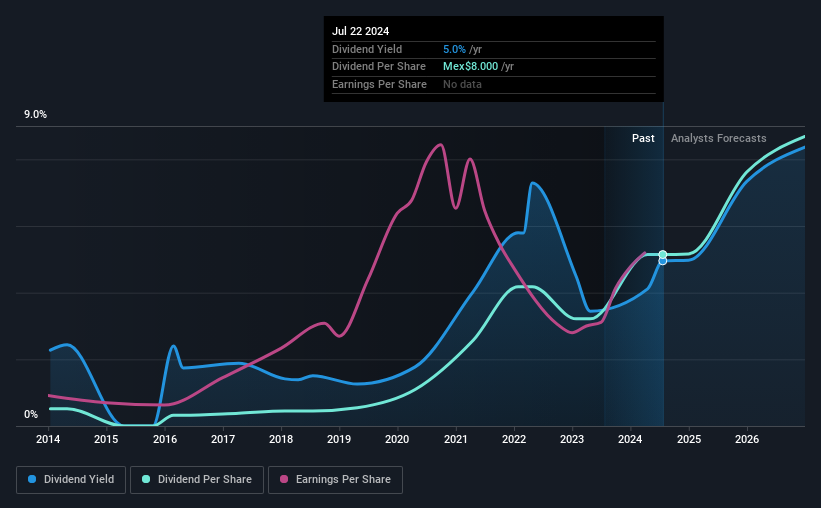
Task: Click the 2026 x-axis label
Action: tap(747, 439)
